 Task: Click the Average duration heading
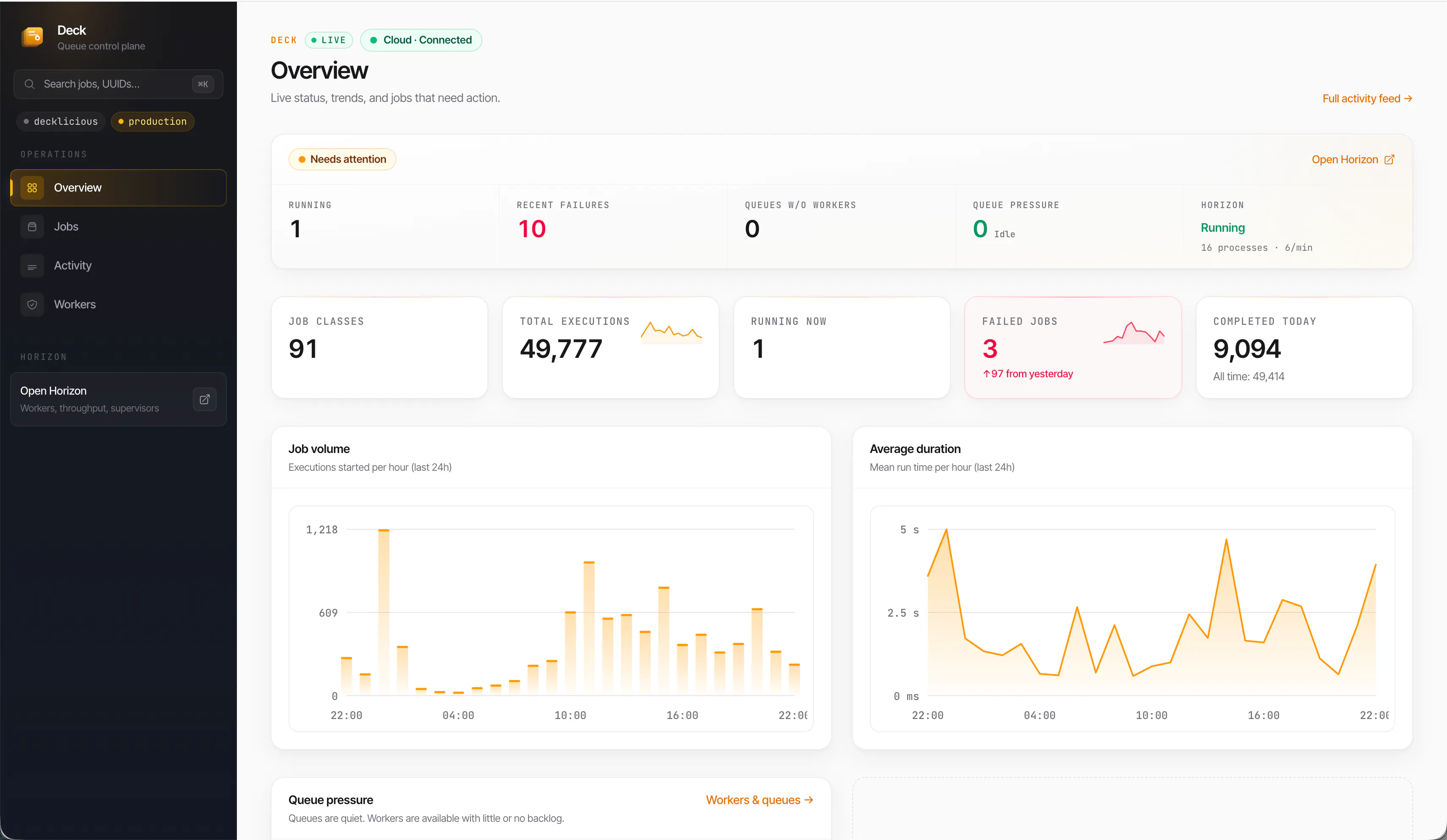(915, 449)
